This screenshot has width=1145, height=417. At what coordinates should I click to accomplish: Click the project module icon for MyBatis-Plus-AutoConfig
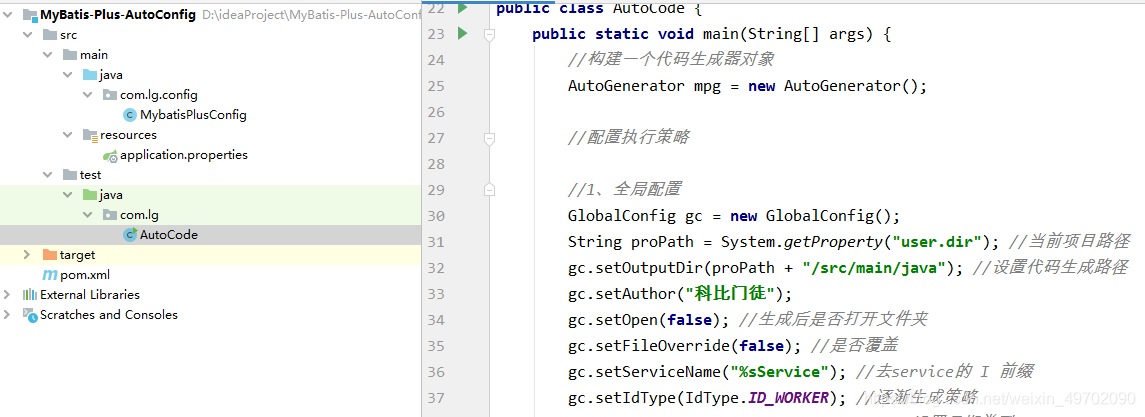pyautogui.click(x=30, y=15)
